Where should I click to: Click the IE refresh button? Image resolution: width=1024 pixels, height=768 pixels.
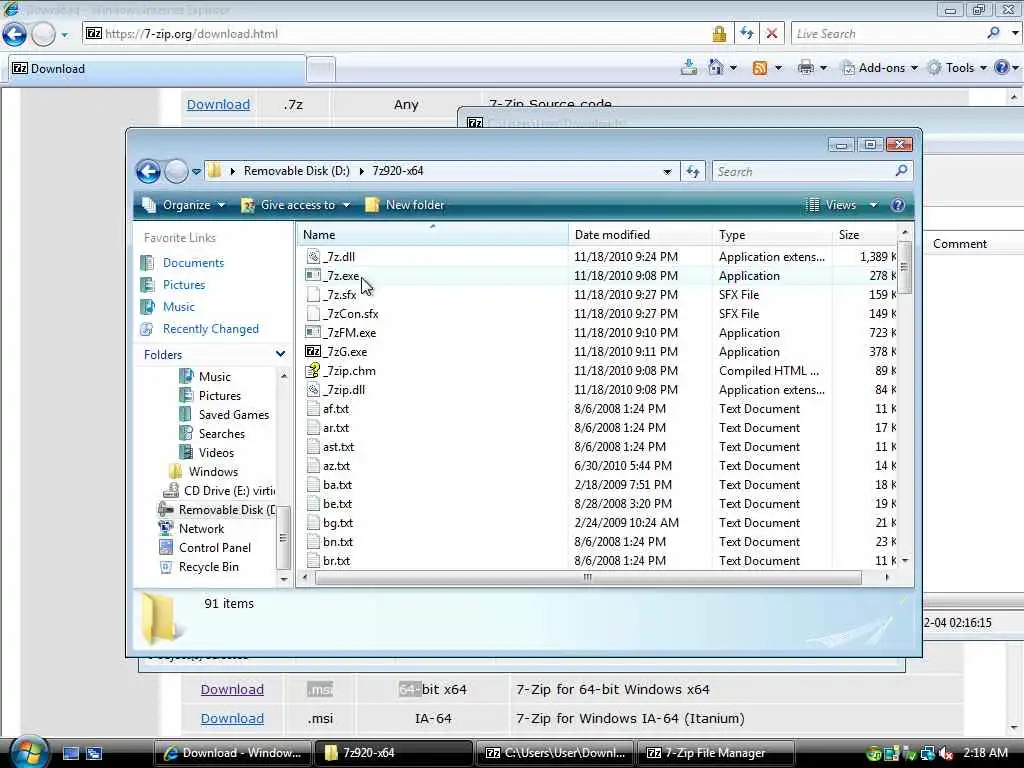746,33
